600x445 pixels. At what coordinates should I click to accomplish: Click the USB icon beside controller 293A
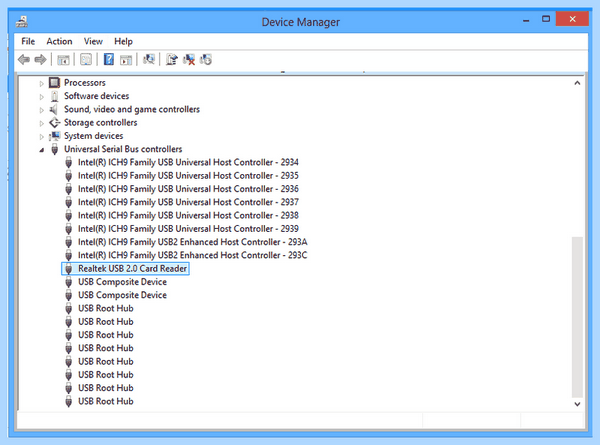tap(68, 242)
